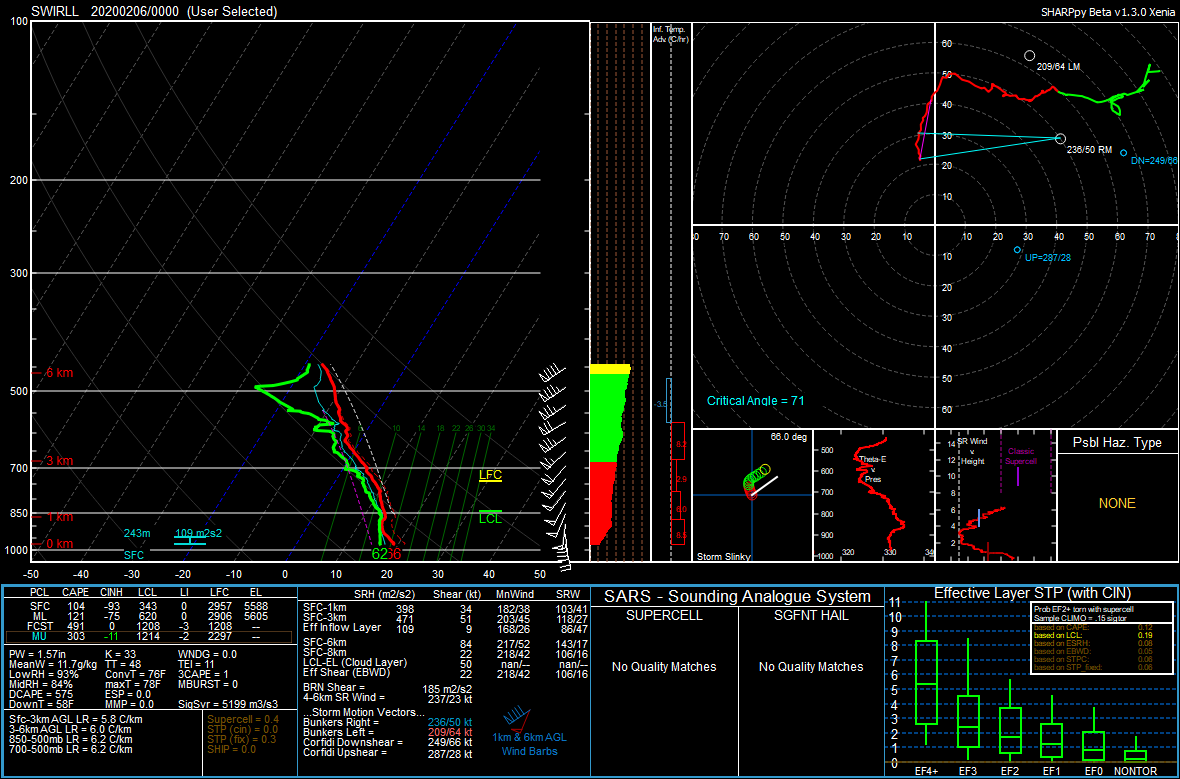Click the 700-500mb LR lapse rate
Screen dimensions: 1180x779
pyautogui.click(x=71, y=749)
